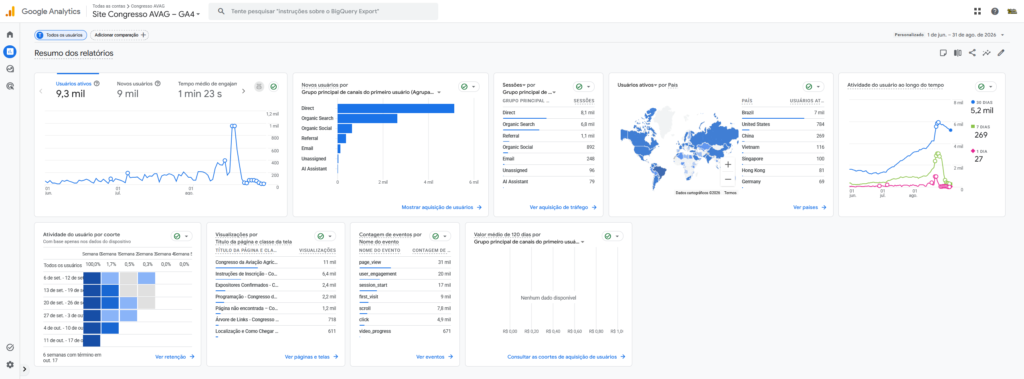
Task: Open Ver eventos link
Action: tap(434, 357)
